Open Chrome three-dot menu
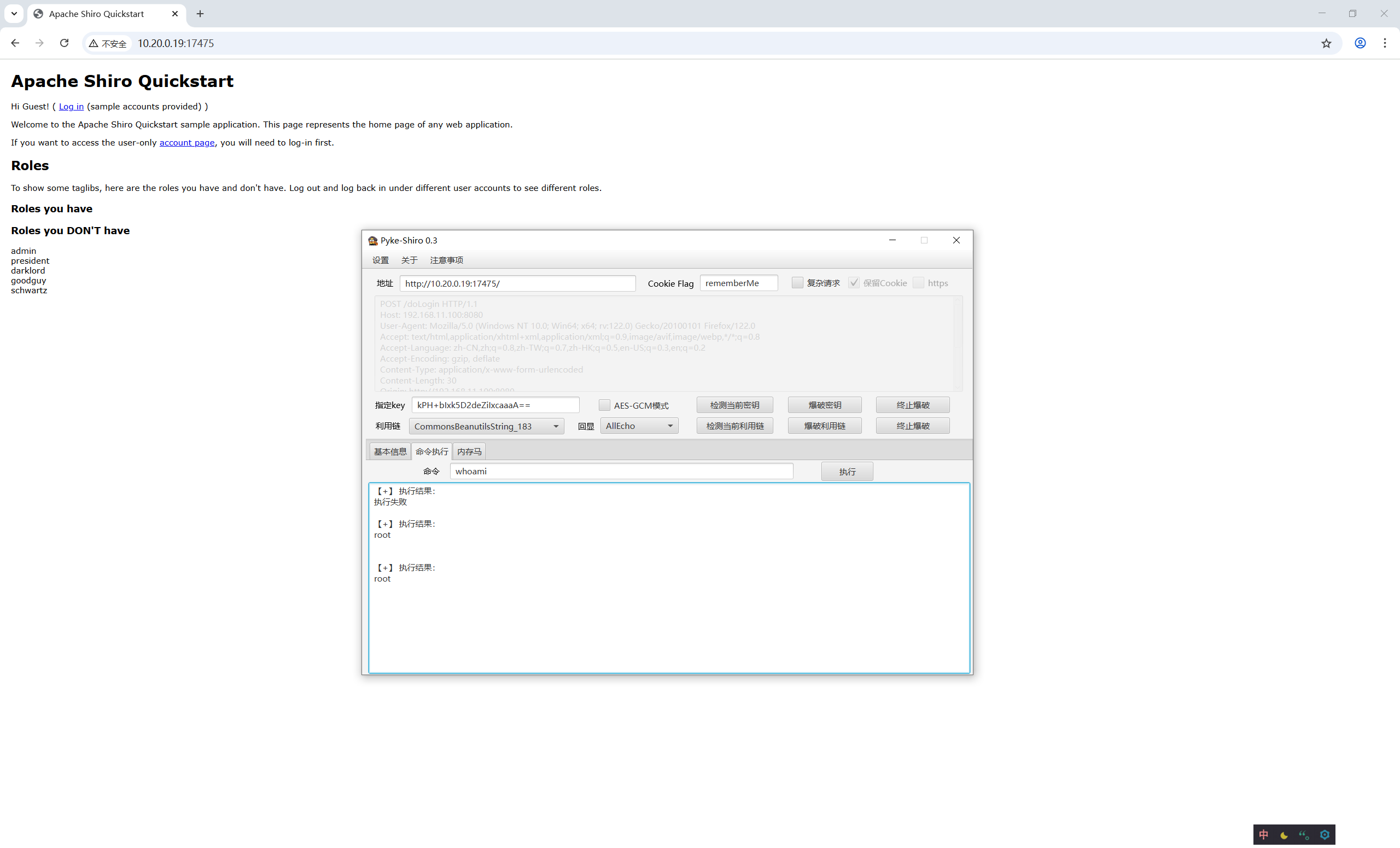The image size is (1400, 848). [1385, 43]
